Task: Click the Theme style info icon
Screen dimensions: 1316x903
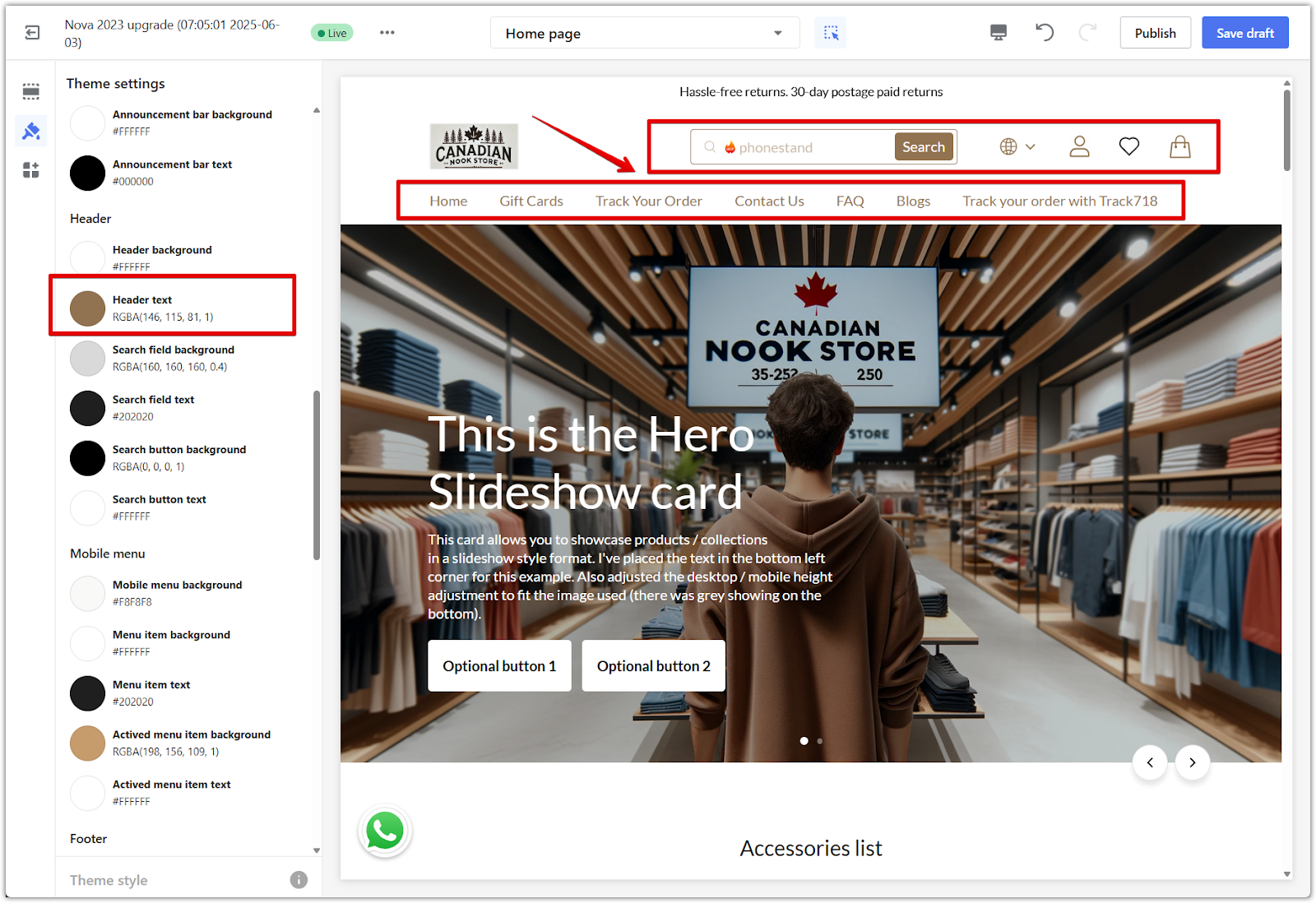Action: (299, 880)
